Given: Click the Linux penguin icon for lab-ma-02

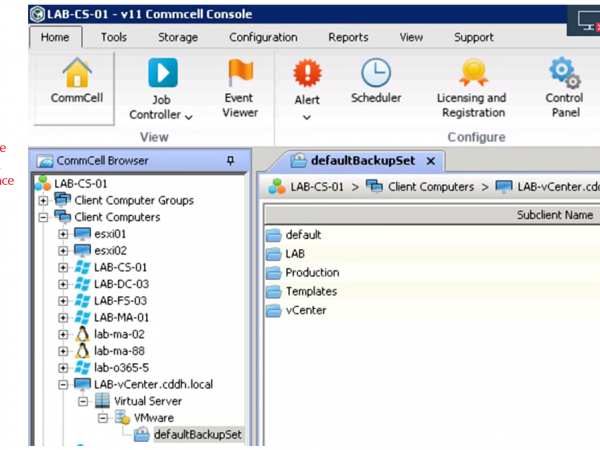Looking at the screenshot, I should [x=82, y=334].
